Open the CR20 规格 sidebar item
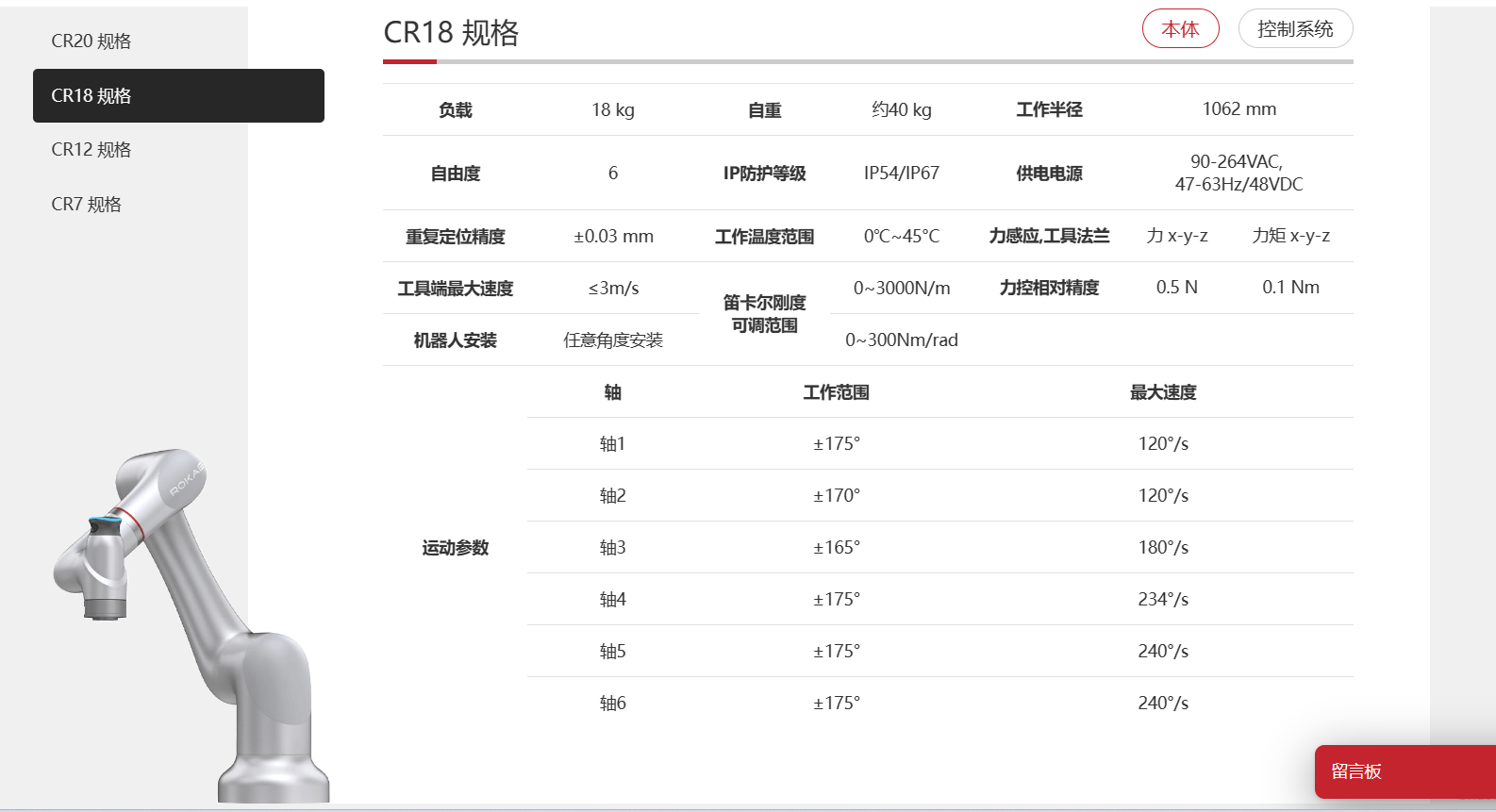The image size is (1496, 812). click(91, 41)
